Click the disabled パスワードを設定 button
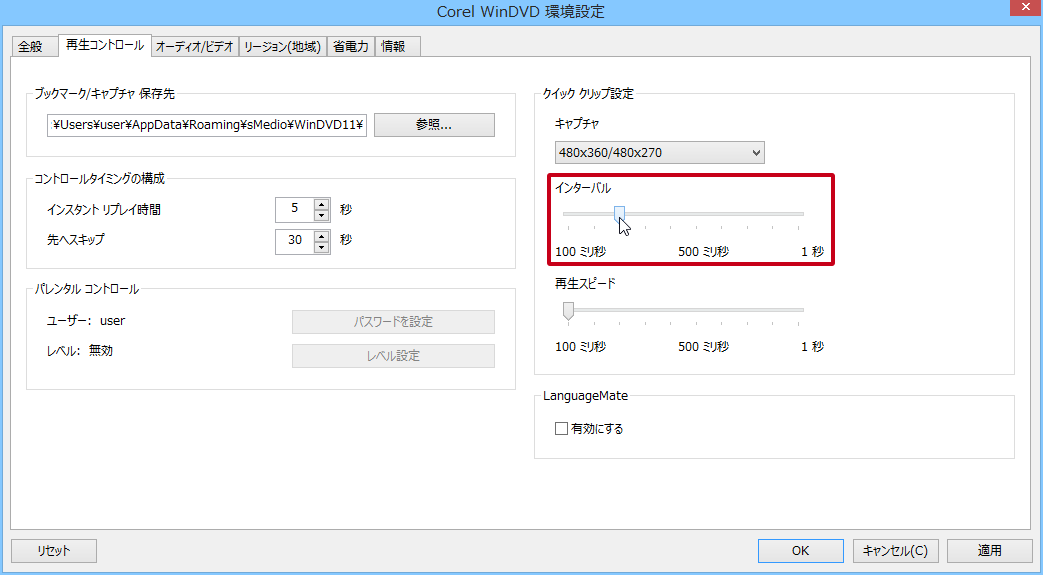1043x575 pixels. [x=393, y=322]
